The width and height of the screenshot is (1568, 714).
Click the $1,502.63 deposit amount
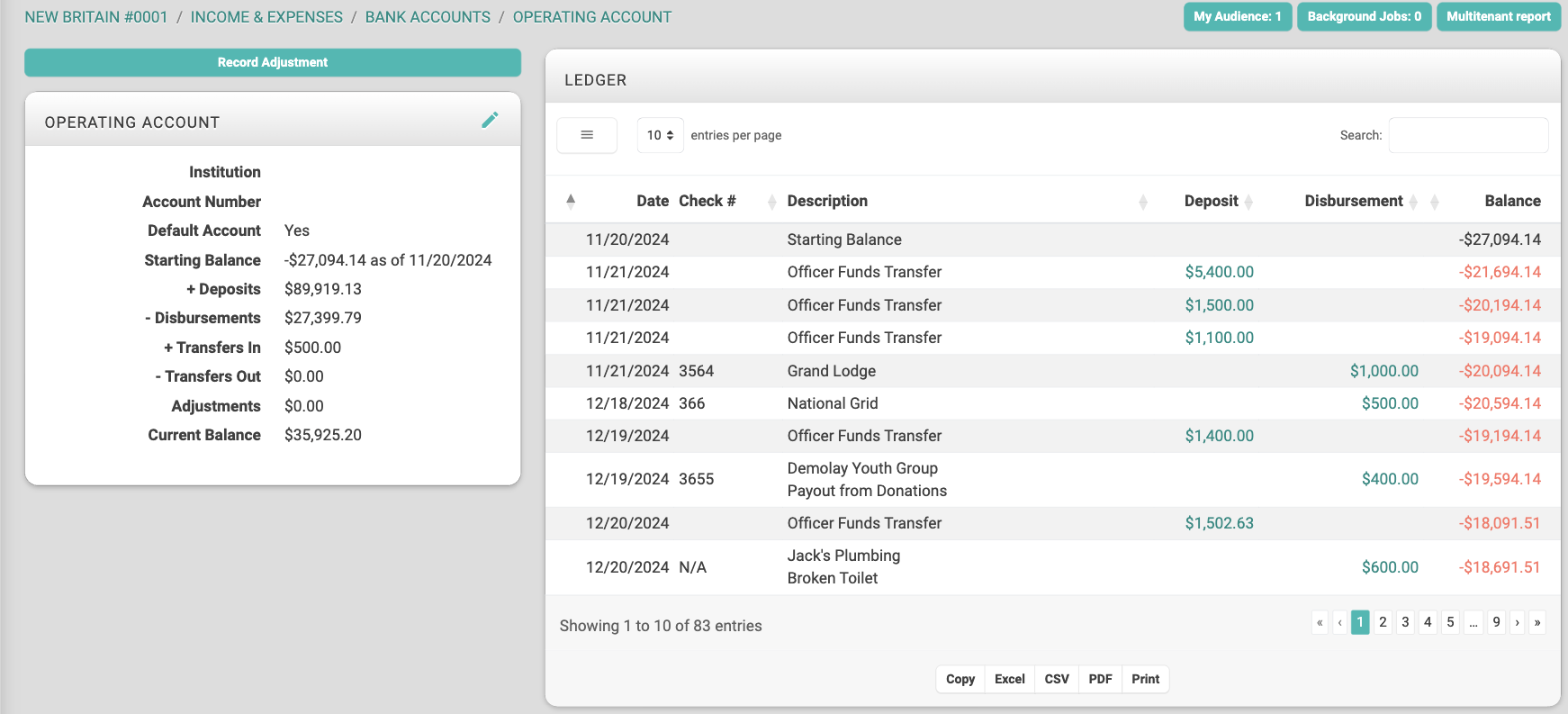1219,523
